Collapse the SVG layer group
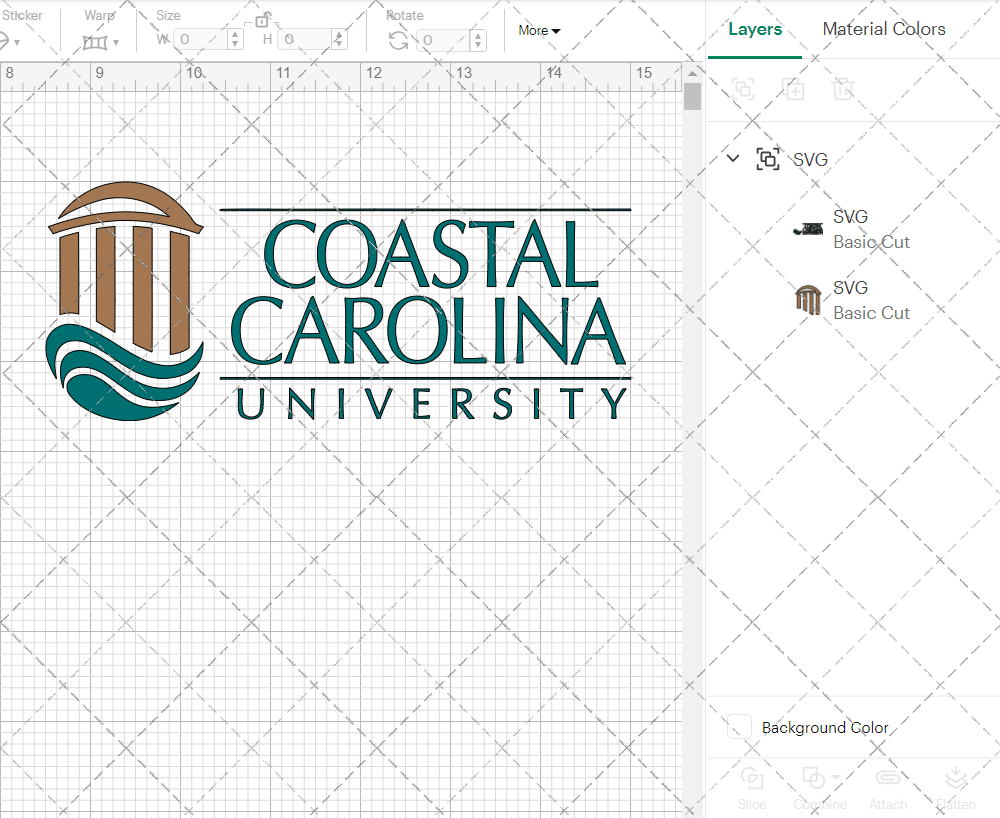 (733, 158)
